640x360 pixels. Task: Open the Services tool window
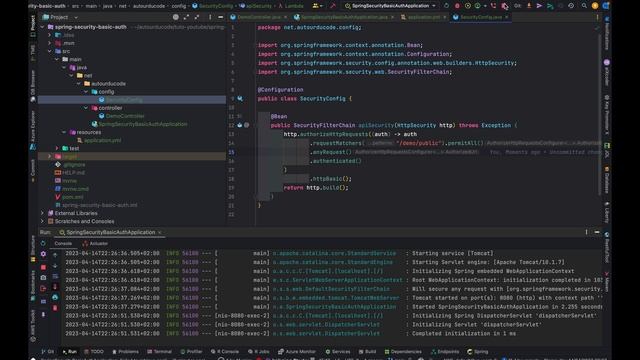pos(338,351)
